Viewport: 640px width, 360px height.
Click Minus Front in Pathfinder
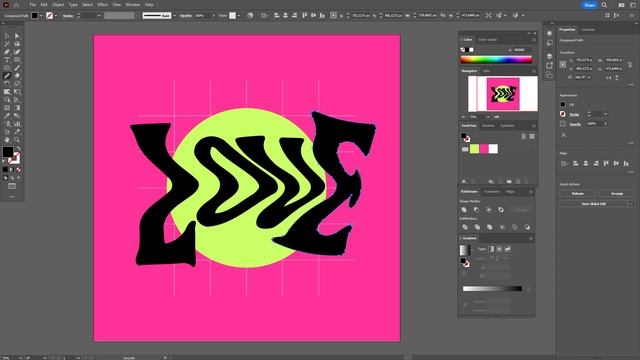click(x=476, y=210)
